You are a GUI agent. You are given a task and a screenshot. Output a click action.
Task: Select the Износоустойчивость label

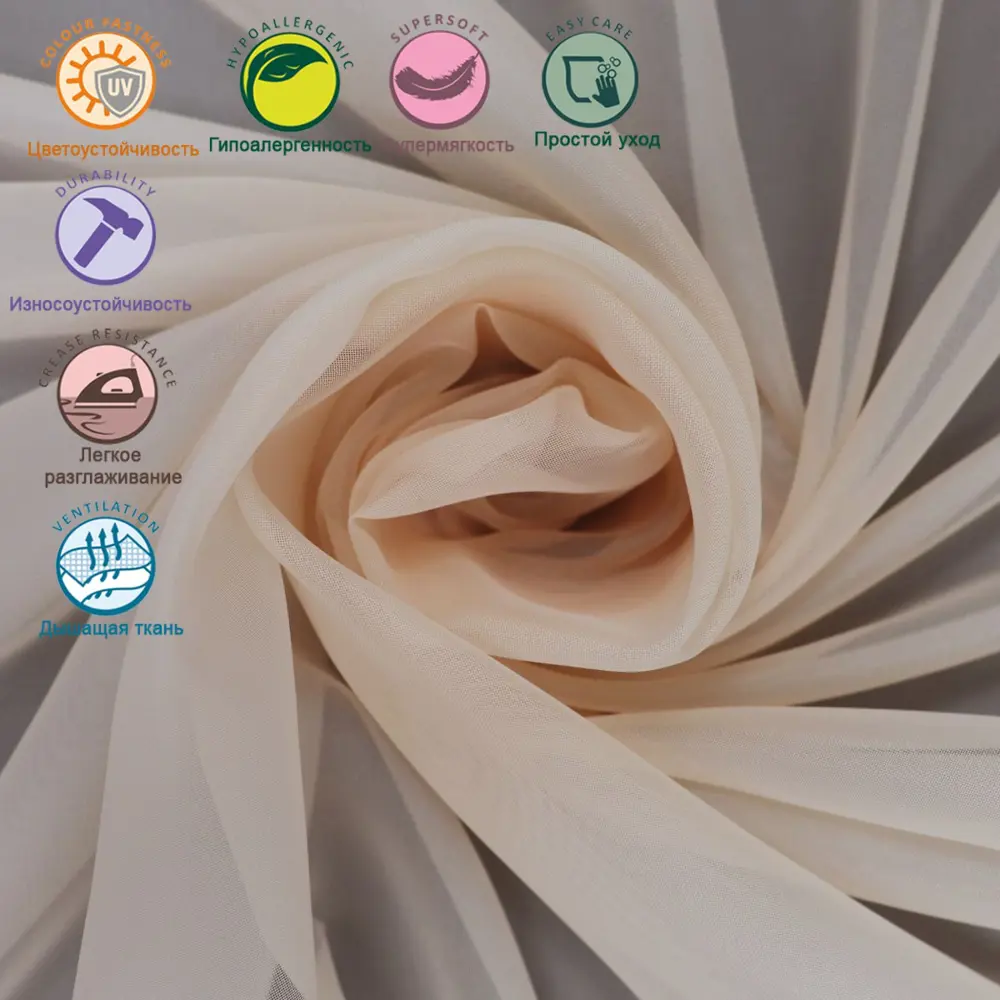pyautogui.click(x=100, y=304)
